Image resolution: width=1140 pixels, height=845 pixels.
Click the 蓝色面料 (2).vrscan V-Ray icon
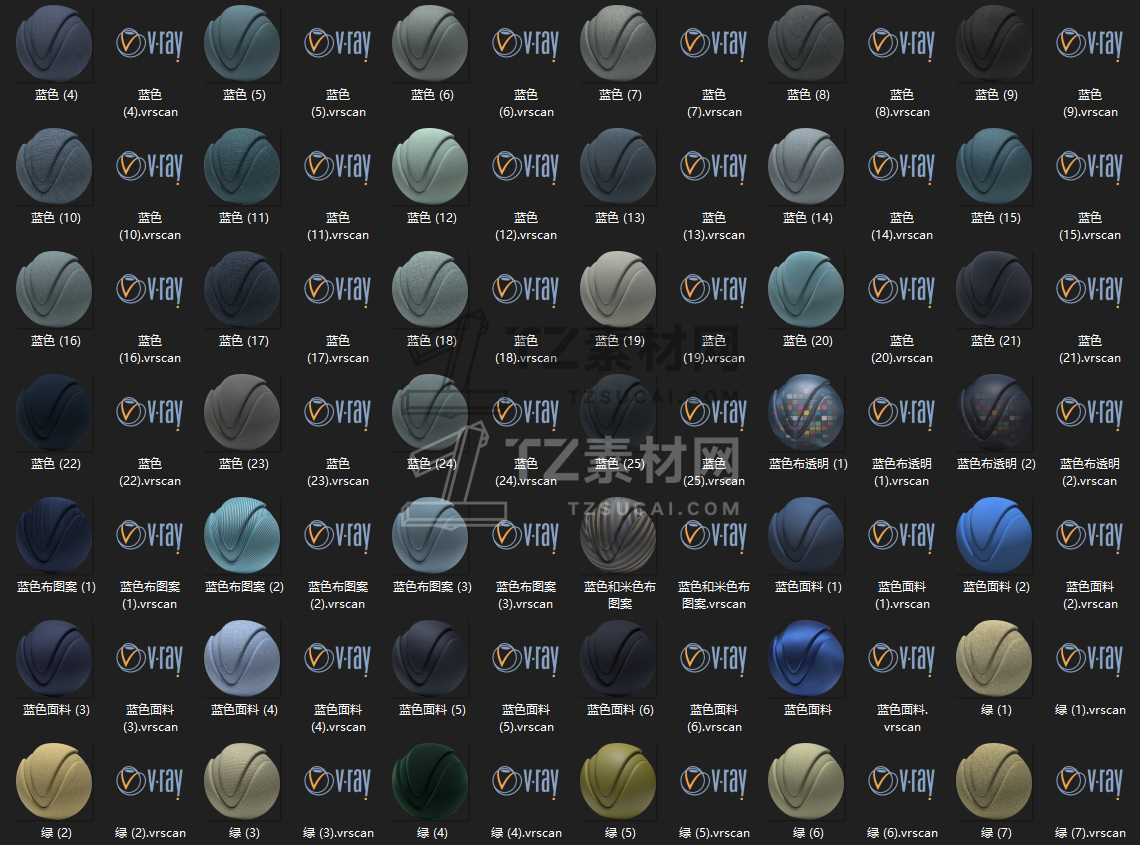pos(1090,535)
